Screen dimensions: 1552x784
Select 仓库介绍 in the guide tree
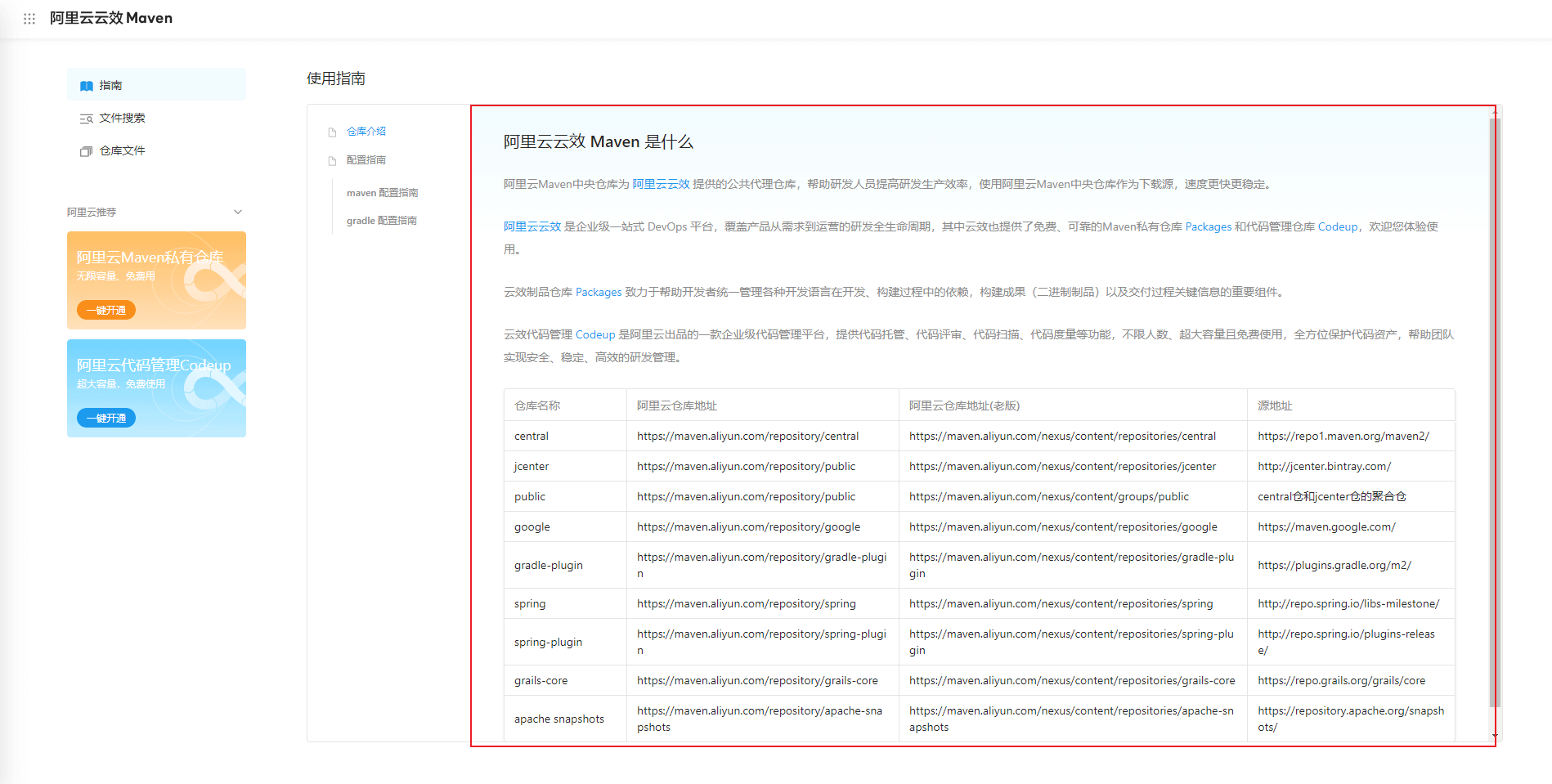(x=366, y=131)
